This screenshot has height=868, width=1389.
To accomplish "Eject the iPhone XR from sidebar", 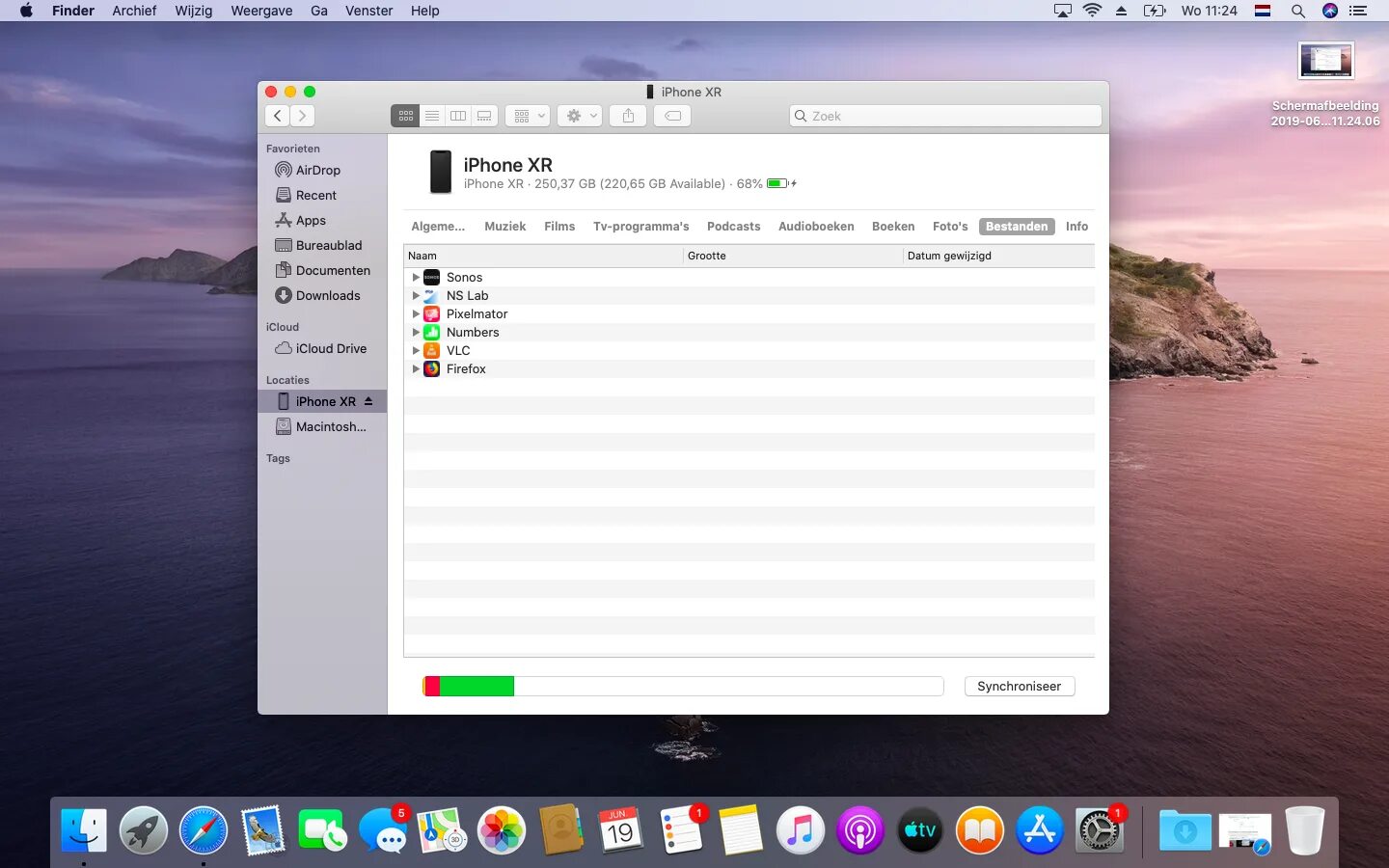I will pyautogui.click(x=368, y=401).
